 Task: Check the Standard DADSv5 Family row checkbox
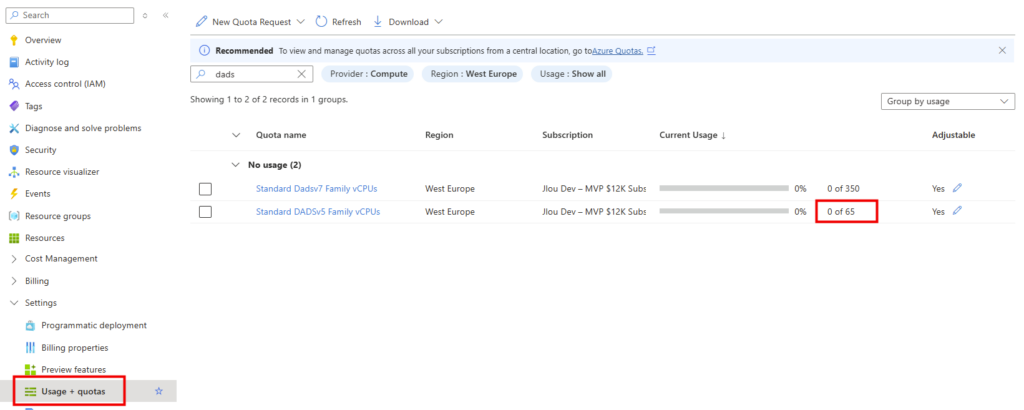205,212
